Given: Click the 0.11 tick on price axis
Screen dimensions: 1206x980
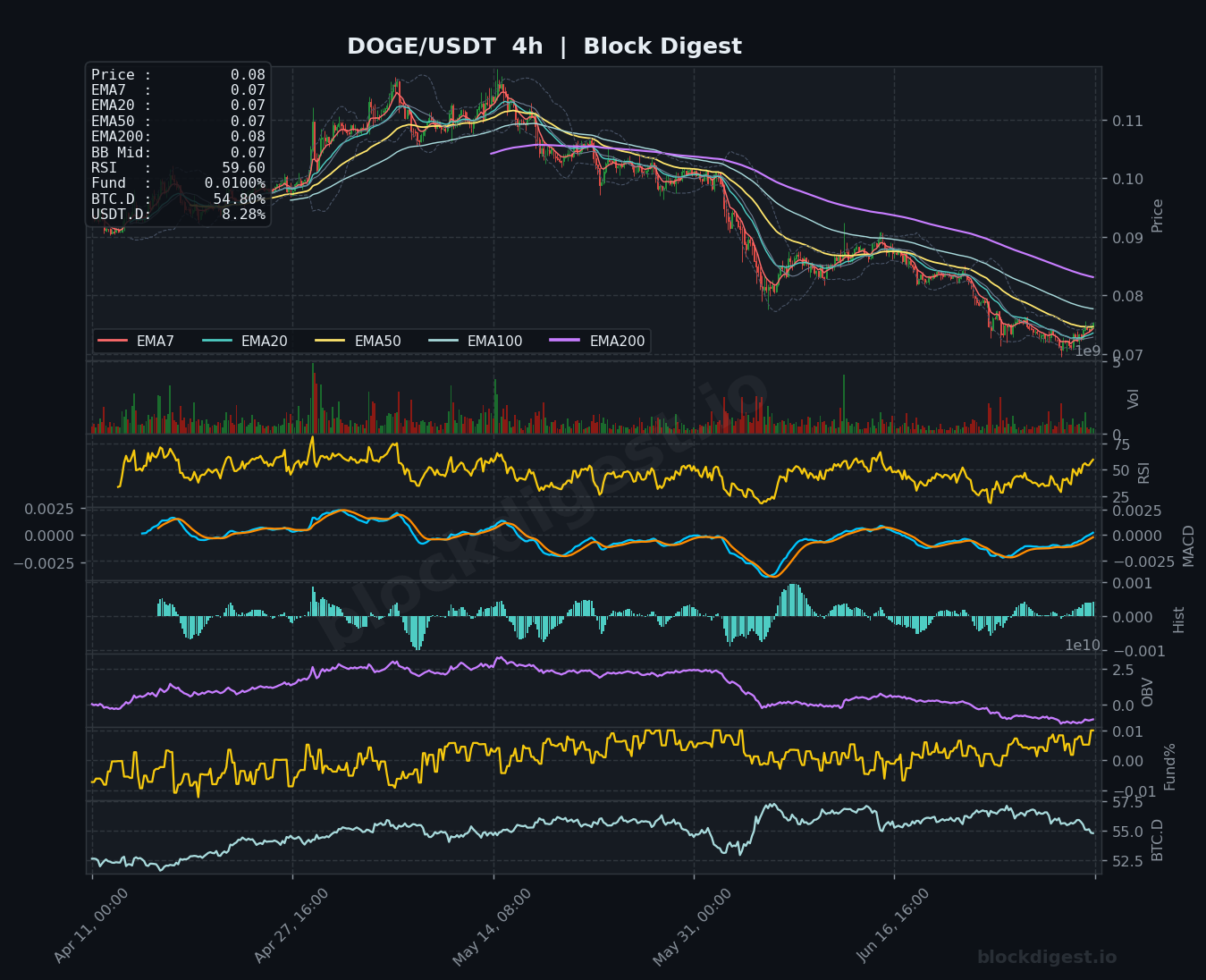Looking at the screenshot, I should click(x=1127, y=121).
